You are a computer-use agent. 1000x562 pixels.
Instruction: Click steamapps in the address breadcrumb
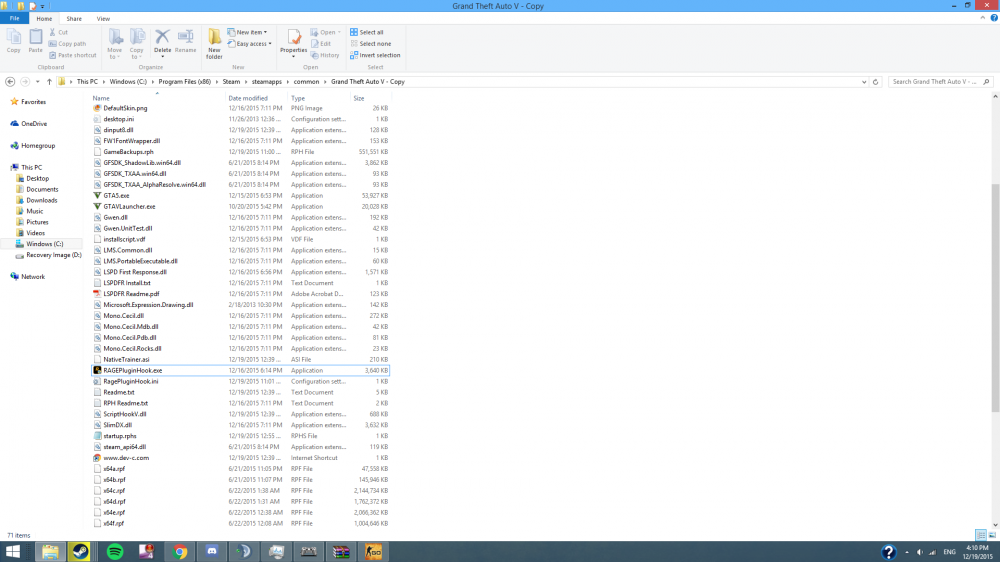[x=267, y=82]
